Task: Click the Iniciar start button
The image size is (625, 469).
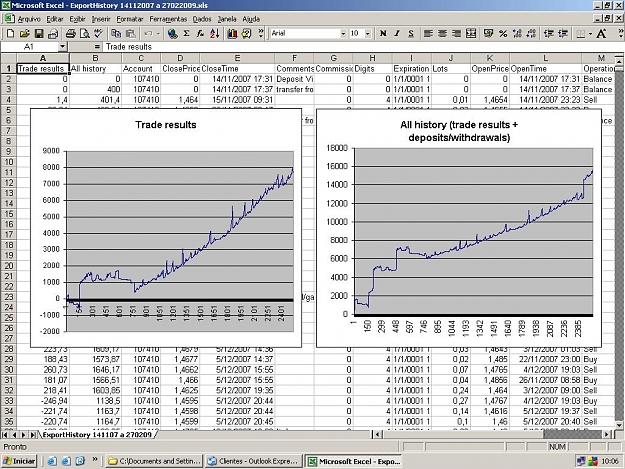Action: (x=19, y=461)
